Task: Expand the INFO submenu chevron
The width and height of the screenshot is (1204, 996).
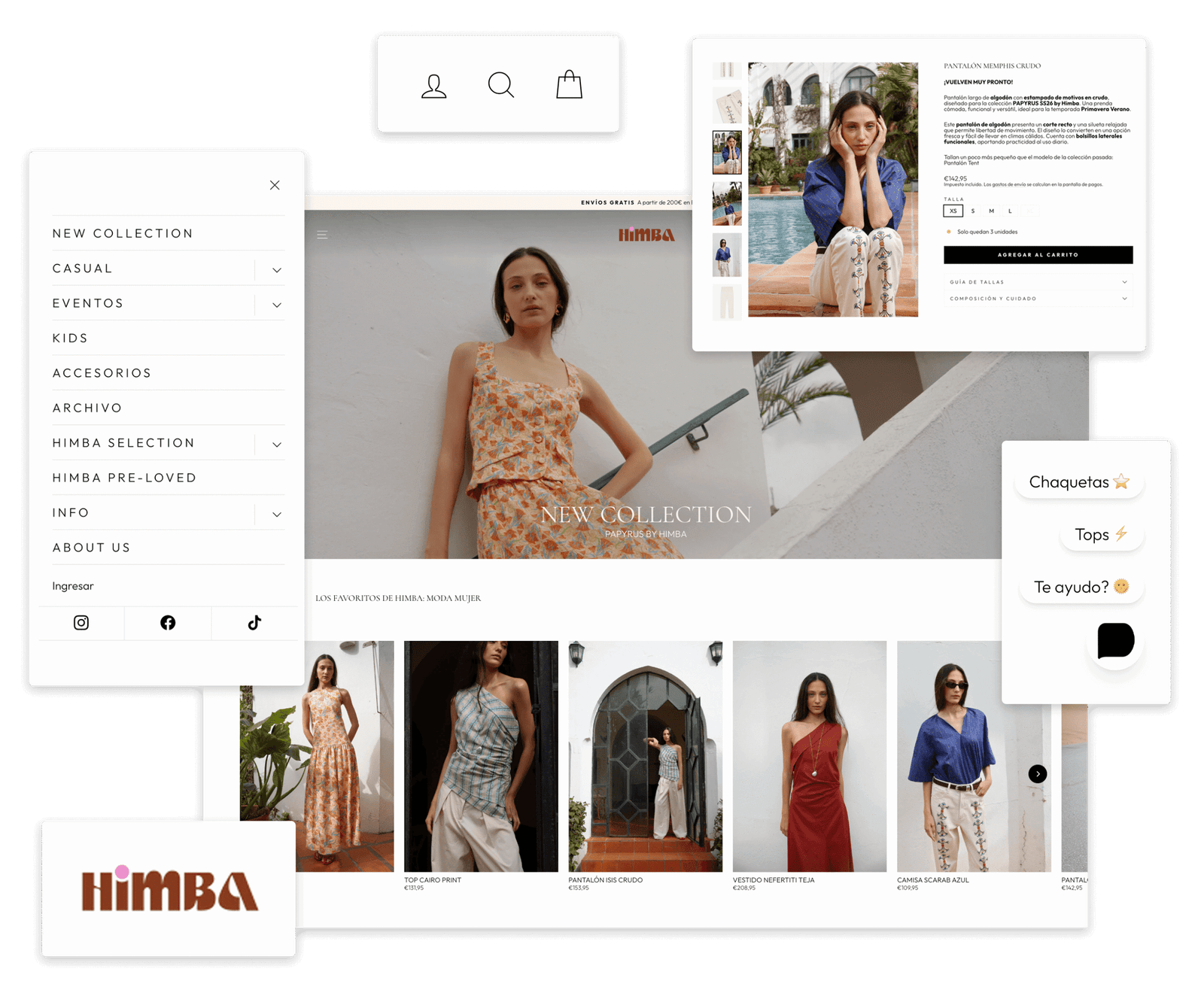Action: (x=277, y=515)
